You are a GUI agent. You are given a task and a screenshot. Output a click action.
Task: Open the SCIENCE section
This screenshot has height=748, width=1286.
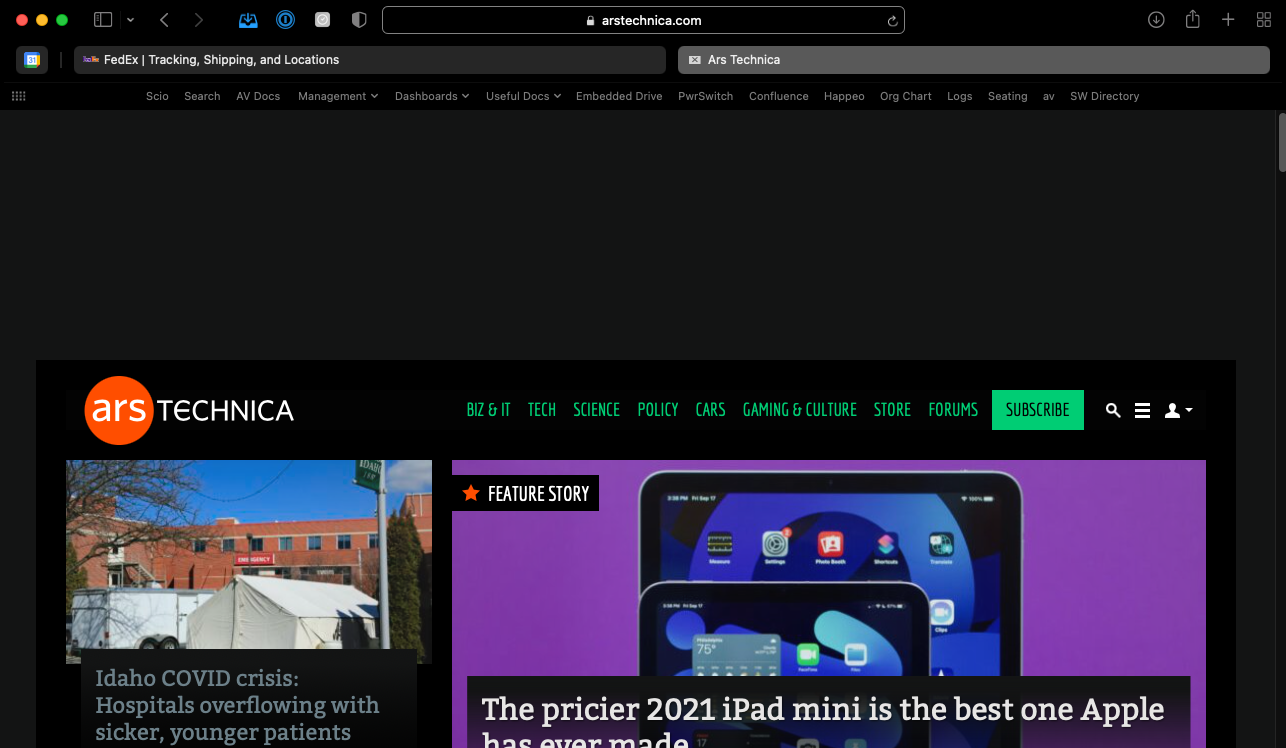pyautogui.click(x=596, y=410)
